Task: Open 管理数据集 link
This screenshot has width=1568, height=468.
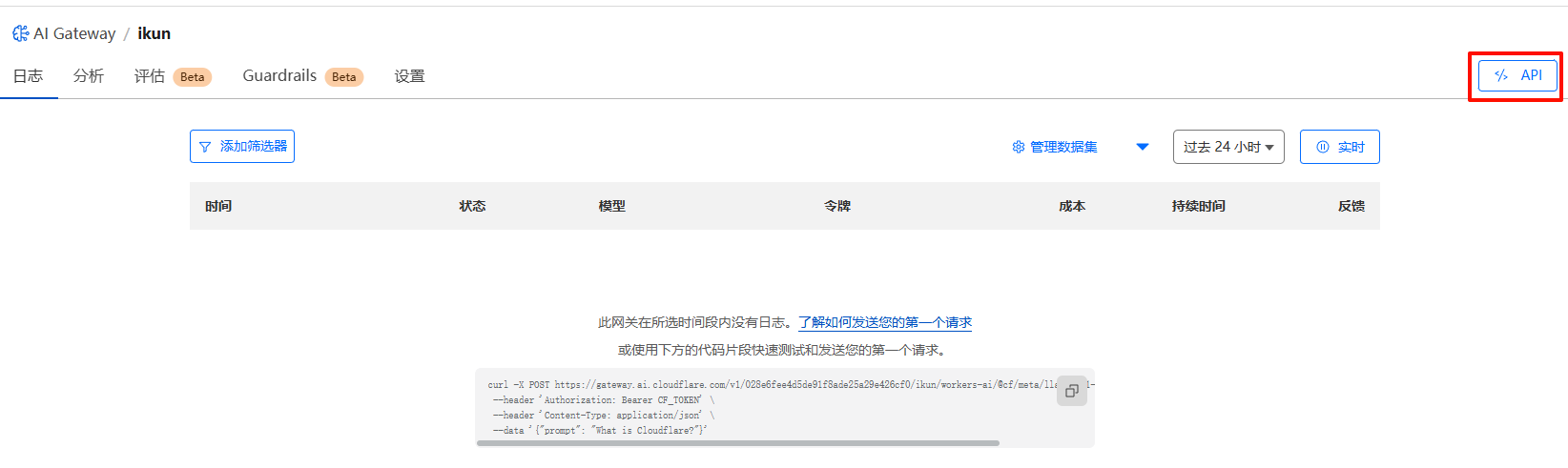Action: coord(1063,147)
